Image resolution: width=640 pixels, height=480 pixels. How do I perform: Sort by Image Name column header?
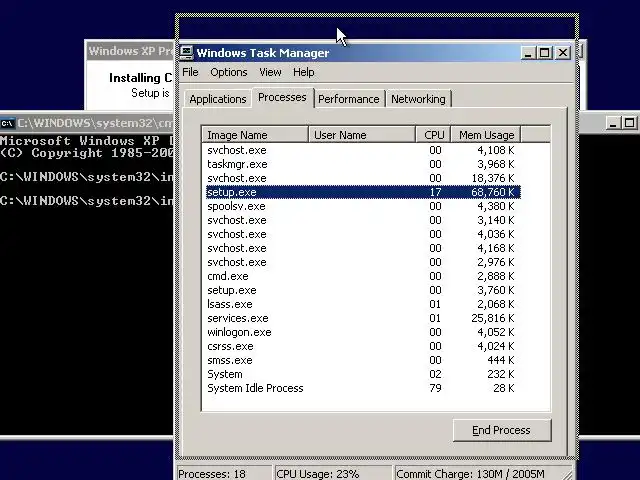pos(255,135)
